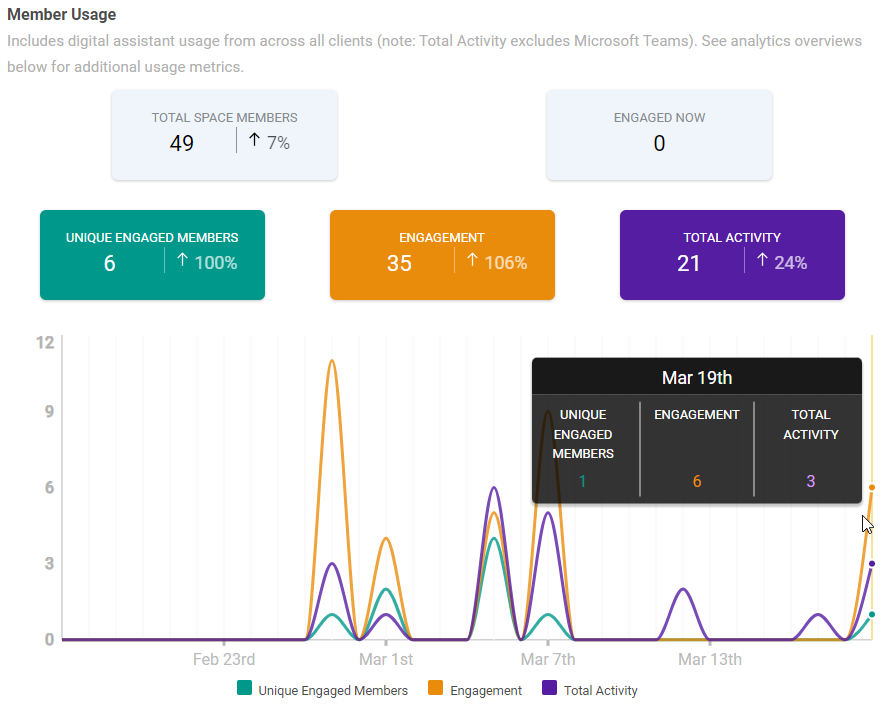Select the orange Engagement card

tap(442, 255)
